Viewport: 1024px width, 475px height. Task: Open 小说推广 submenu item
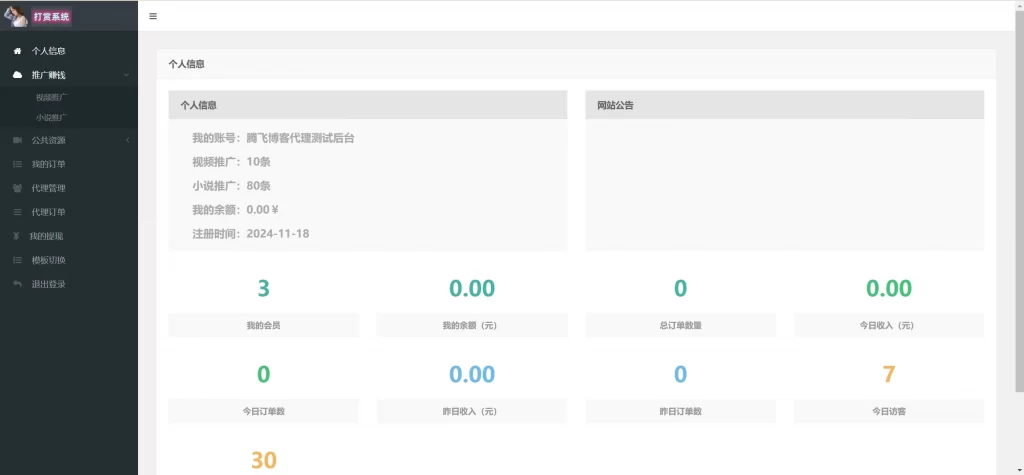pos(52,118)
